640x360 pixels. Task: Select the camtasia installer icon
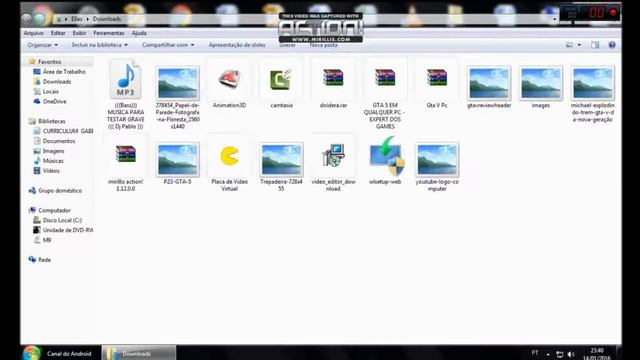coord(281,79)
